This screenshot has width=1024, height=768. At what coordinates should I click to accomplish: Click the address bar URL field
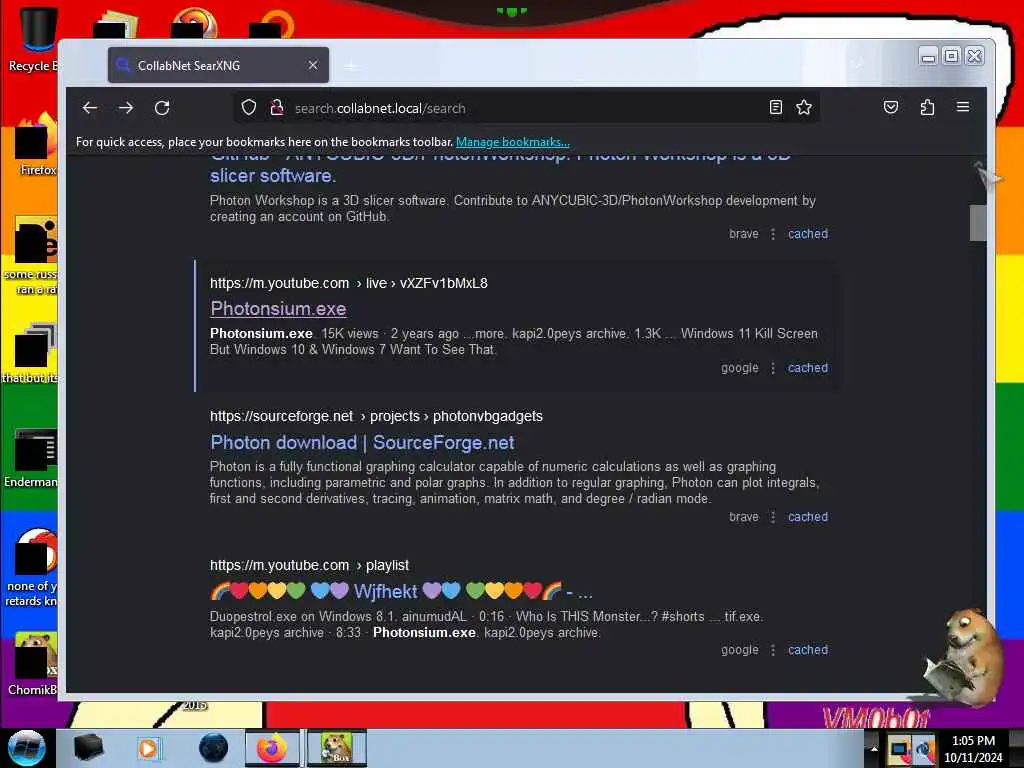(526, 108)
